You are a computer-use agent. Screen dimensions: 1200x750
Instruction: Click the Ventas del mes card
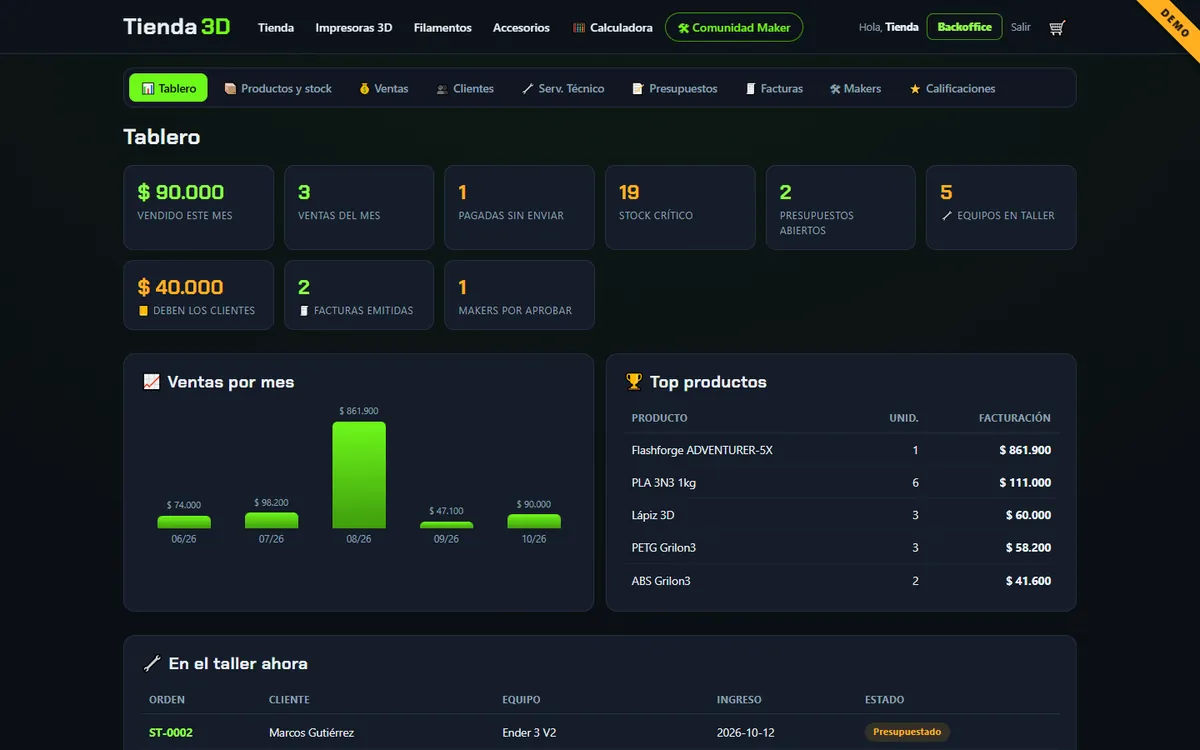tap(359, 207)
